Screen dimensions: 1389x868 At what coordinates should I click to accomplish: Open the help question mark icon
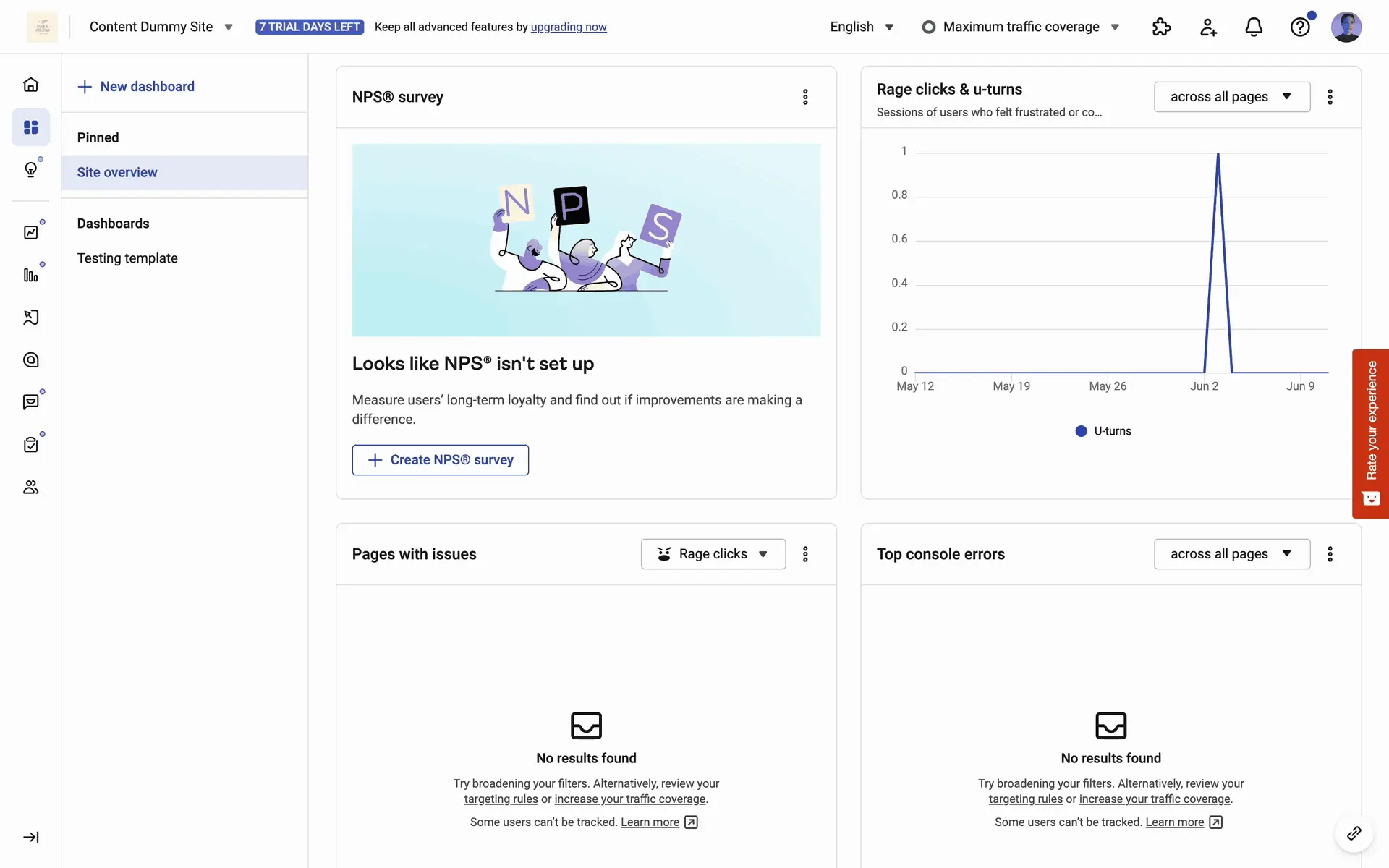tap(1299, 27)
